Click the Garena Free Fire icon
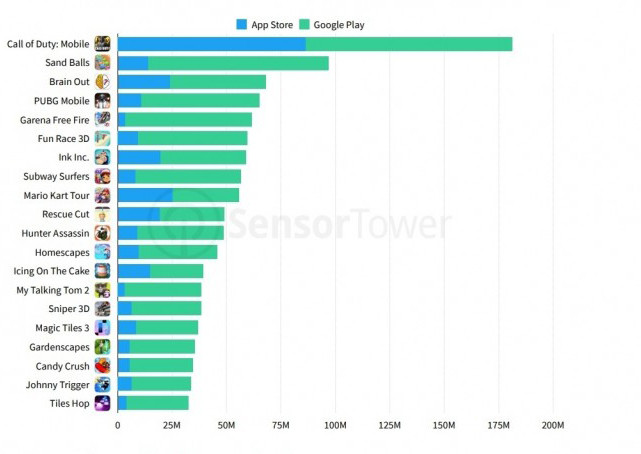Image resolution: width=641 pixels, height=454 pixels. tap(102, 119)
